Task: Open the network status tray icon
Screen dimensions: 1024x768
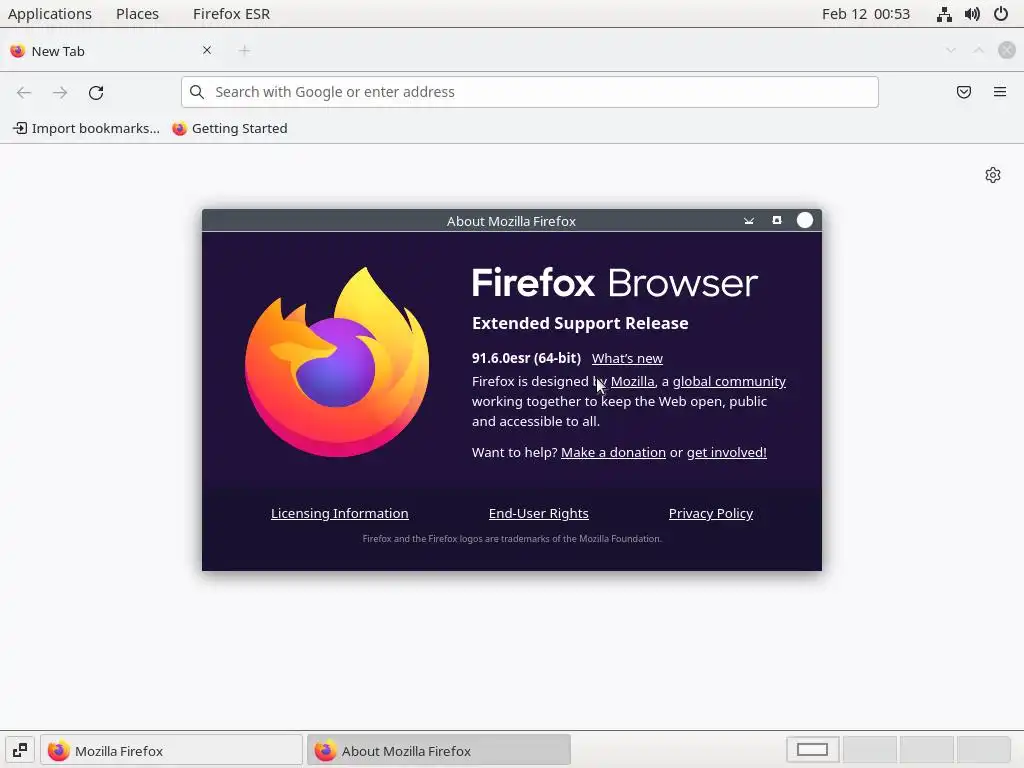Action: pyautogui.click(x=944, y=14)
